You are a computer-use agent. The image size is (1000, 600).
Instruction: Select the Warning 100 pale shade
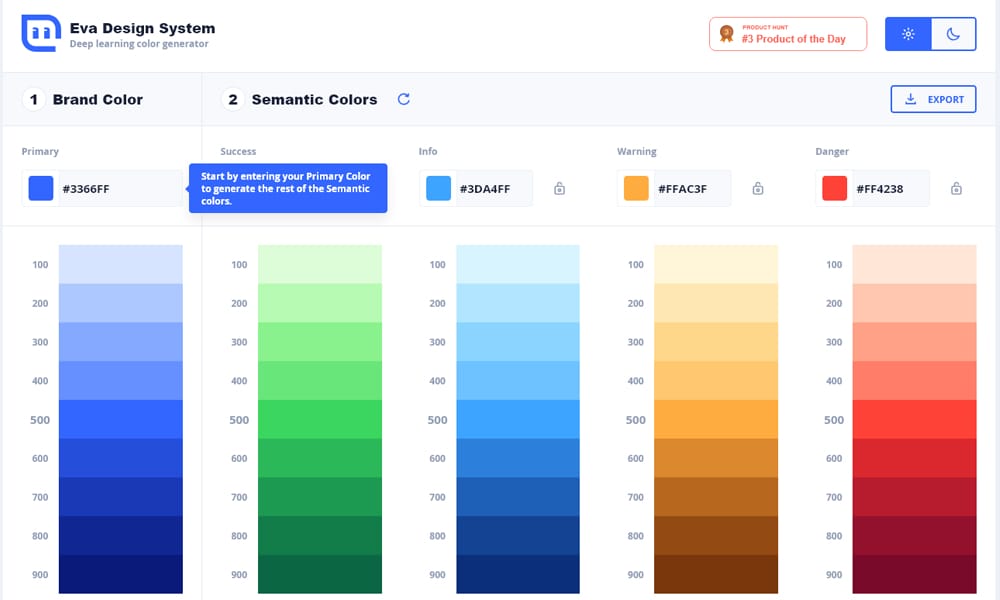point(715,264)
